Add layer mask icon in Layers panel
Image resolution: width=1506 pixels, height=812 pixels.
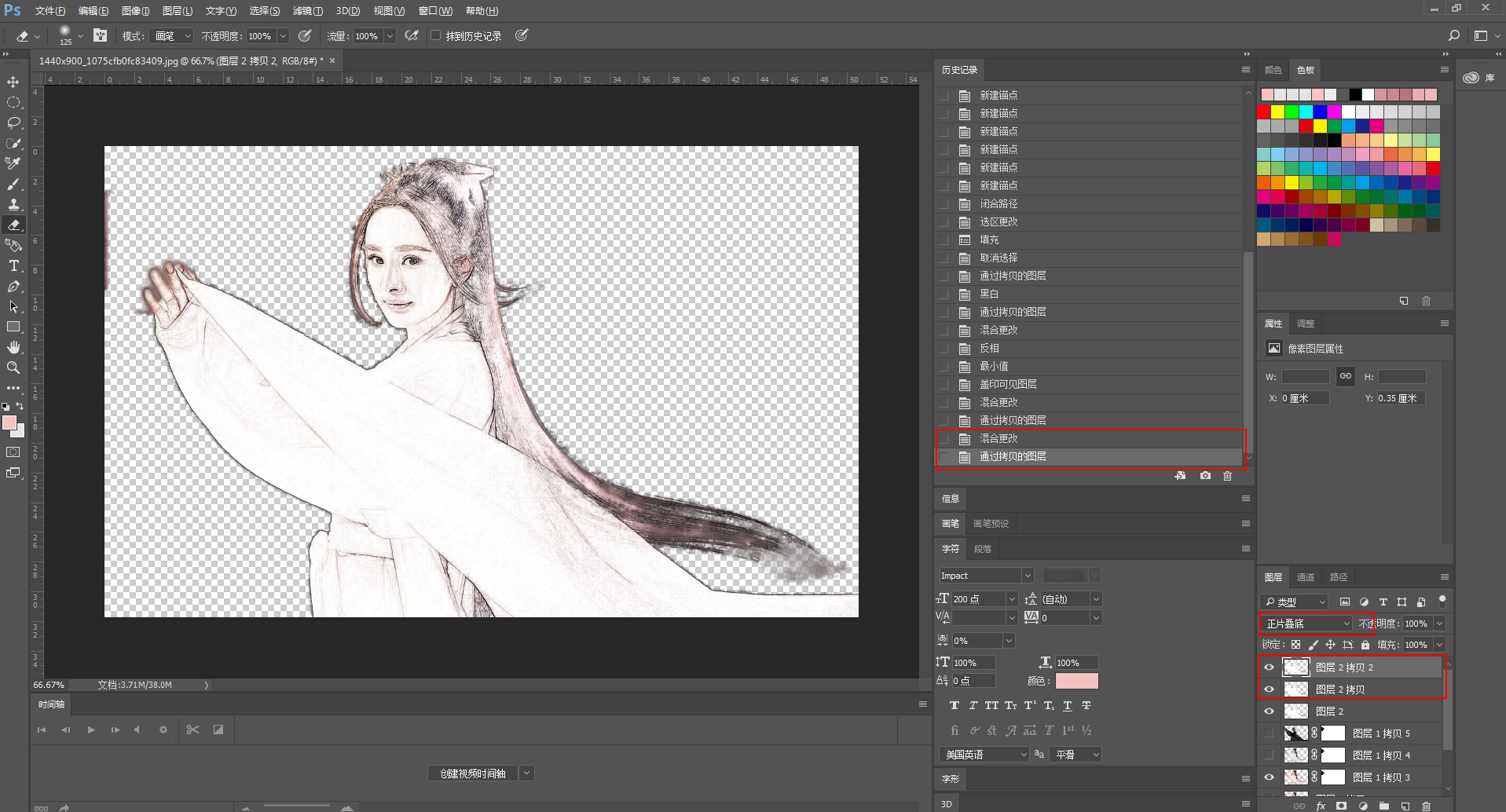(x=1341, y=806)
